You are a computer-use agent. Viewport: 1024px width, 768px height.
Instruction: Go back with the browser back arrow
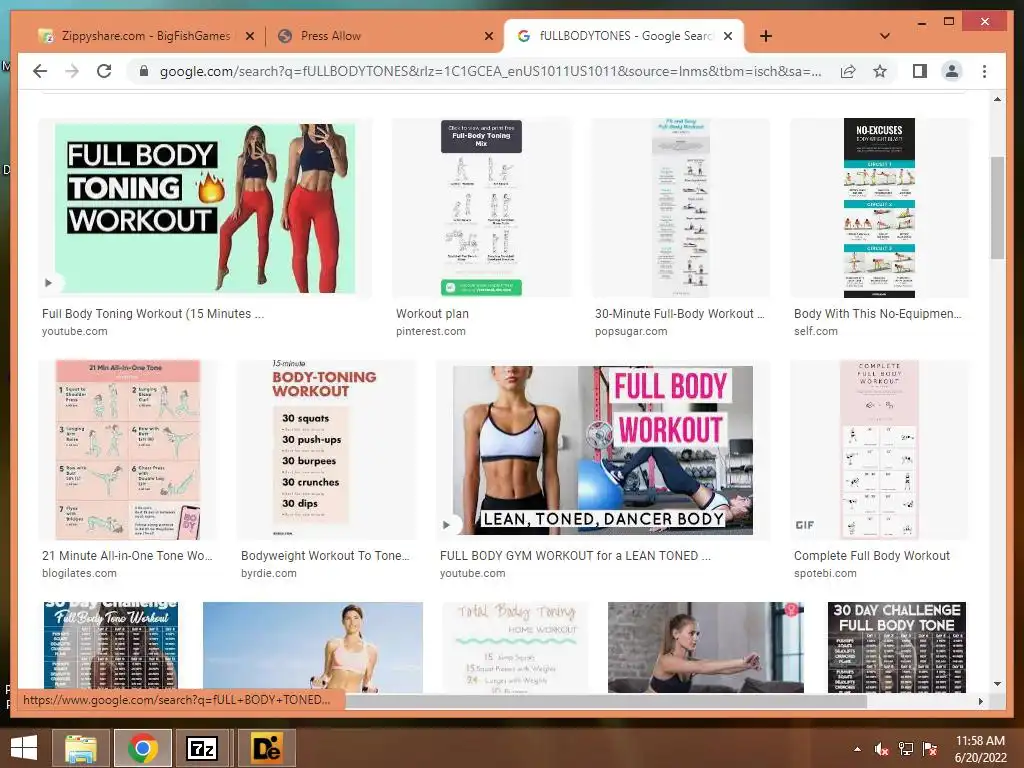[40, 71]
